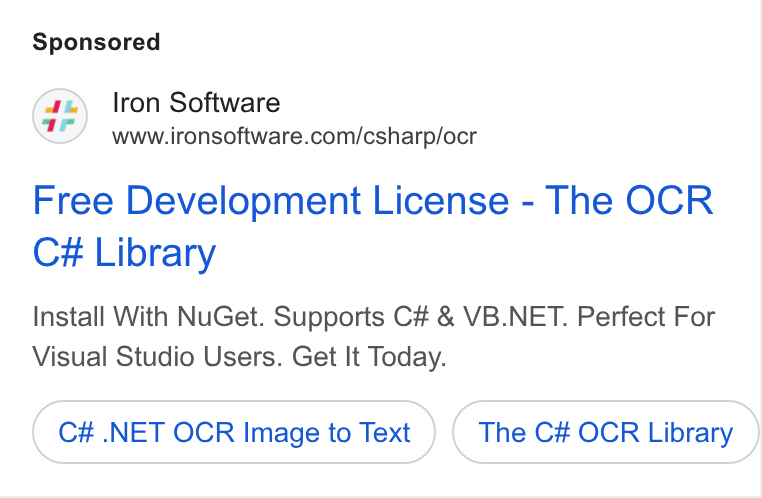Open the Free Development License ad headline
This screenshot has width=762, height=498.
[x=373, y=226]
